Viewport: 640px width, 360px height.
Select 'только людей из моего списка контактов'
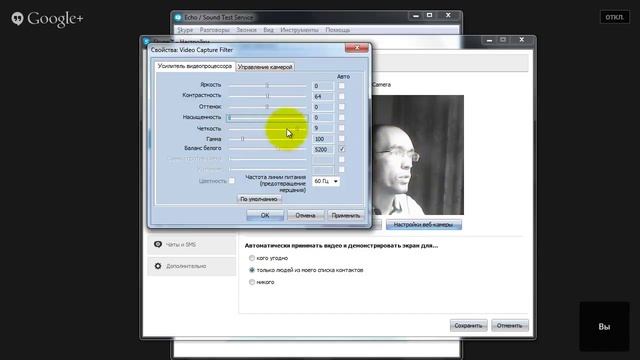click(x=252, y=270)
